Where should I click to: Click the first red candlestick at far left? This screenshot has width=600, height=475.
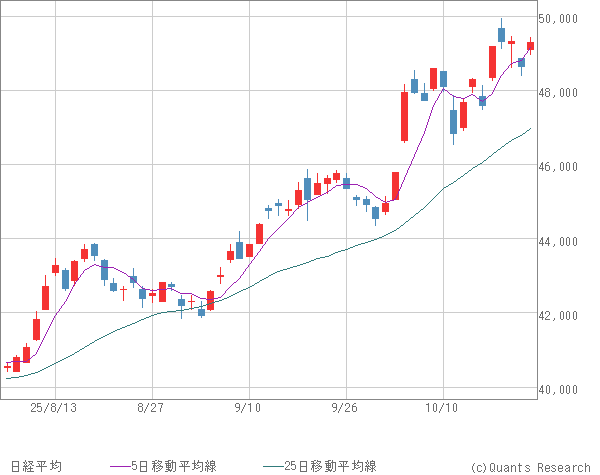pyautogui.click(x=8, y=367)
